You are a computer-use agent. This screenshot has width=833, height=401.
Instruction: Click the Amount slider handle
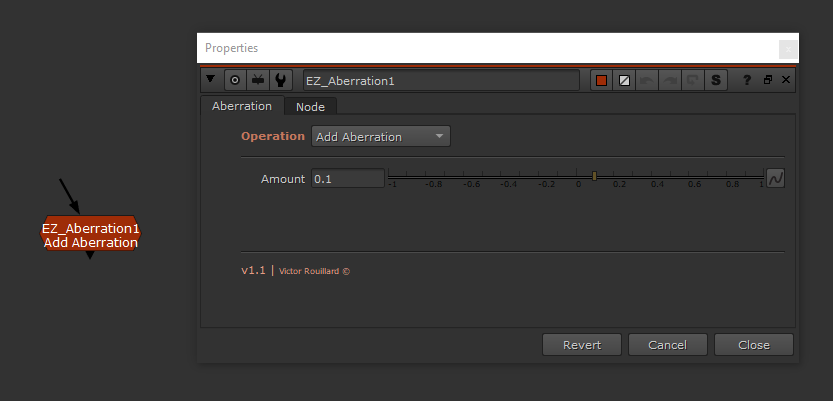(594, 176)
